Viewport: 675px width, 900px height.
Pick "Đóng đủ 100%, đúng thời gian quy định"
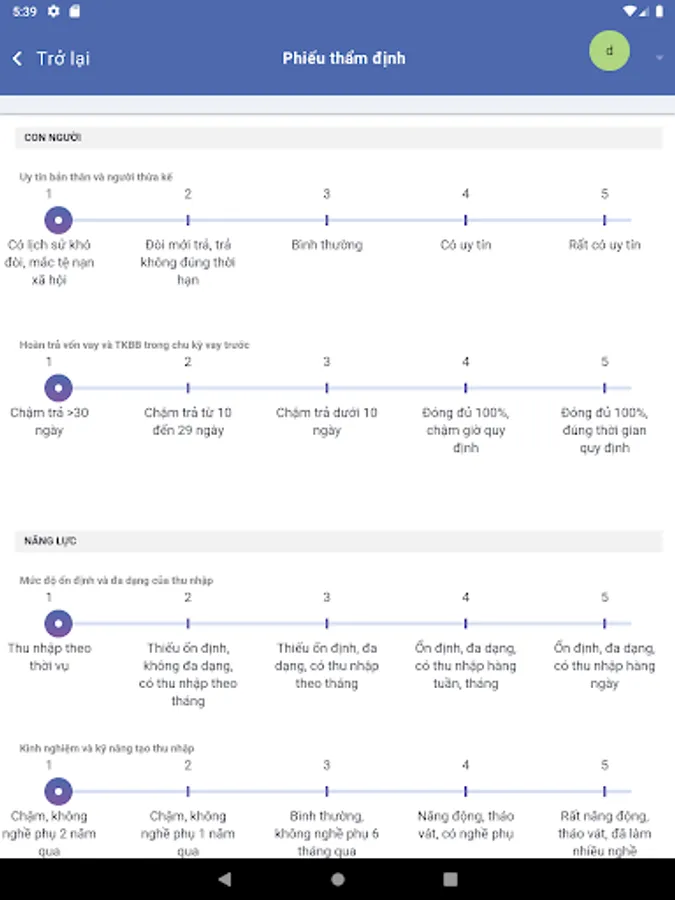click(x=604, y=388)
